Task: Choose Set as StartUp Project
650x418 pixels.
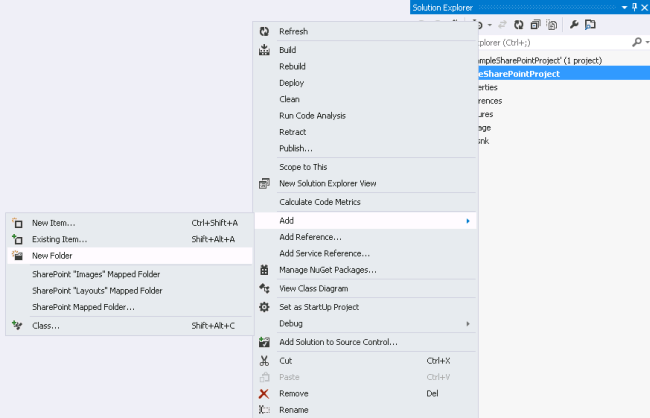Action: pos(319,307)
